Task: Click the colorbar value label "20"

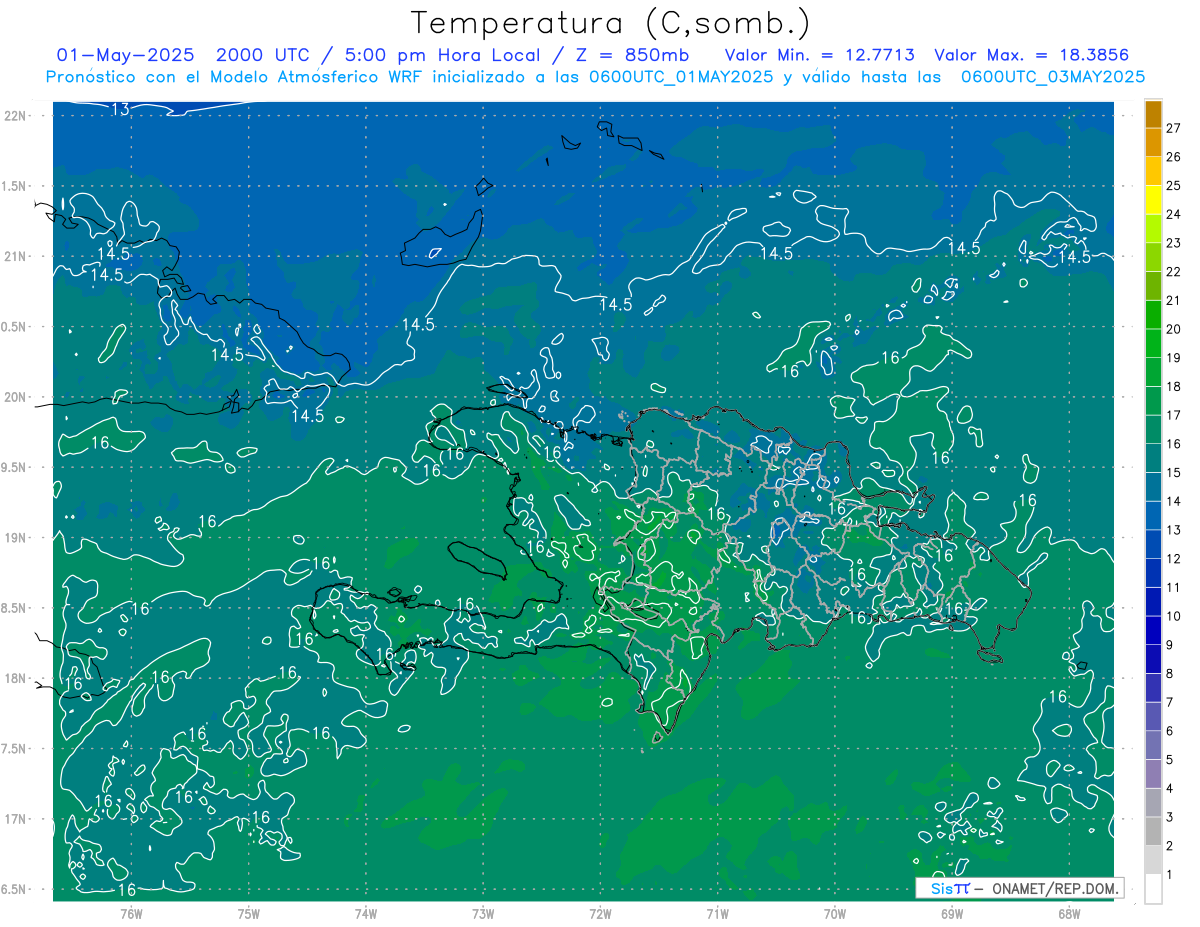Action: 1174,329
